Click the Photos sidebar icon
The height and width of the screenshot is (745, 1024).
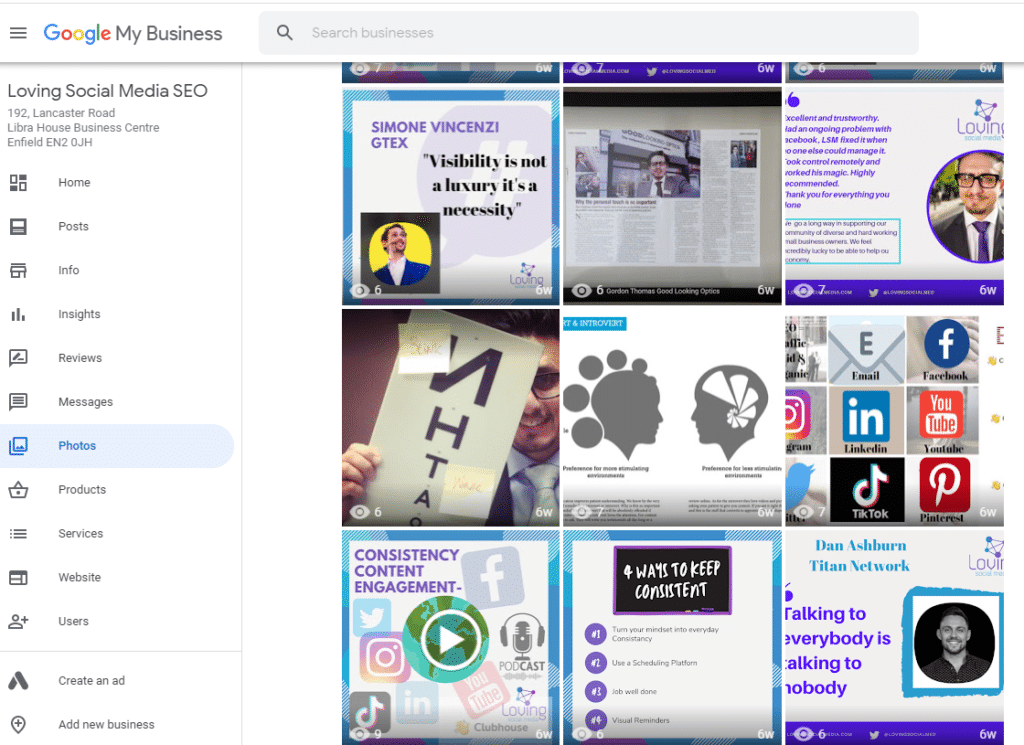click(x=18, y=446)
